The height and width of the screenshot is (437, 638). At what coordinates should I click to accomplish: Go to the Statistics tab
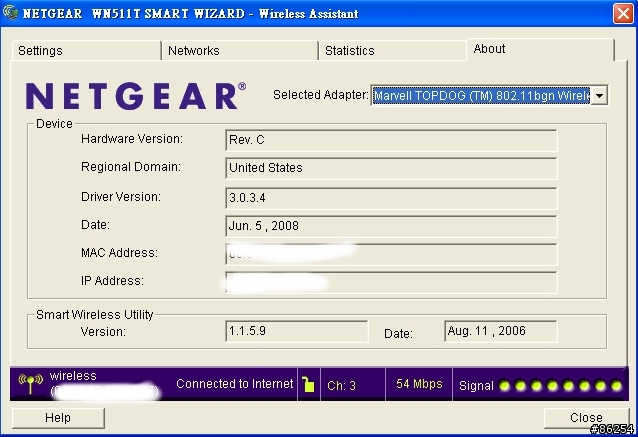[x=393, y=50]
